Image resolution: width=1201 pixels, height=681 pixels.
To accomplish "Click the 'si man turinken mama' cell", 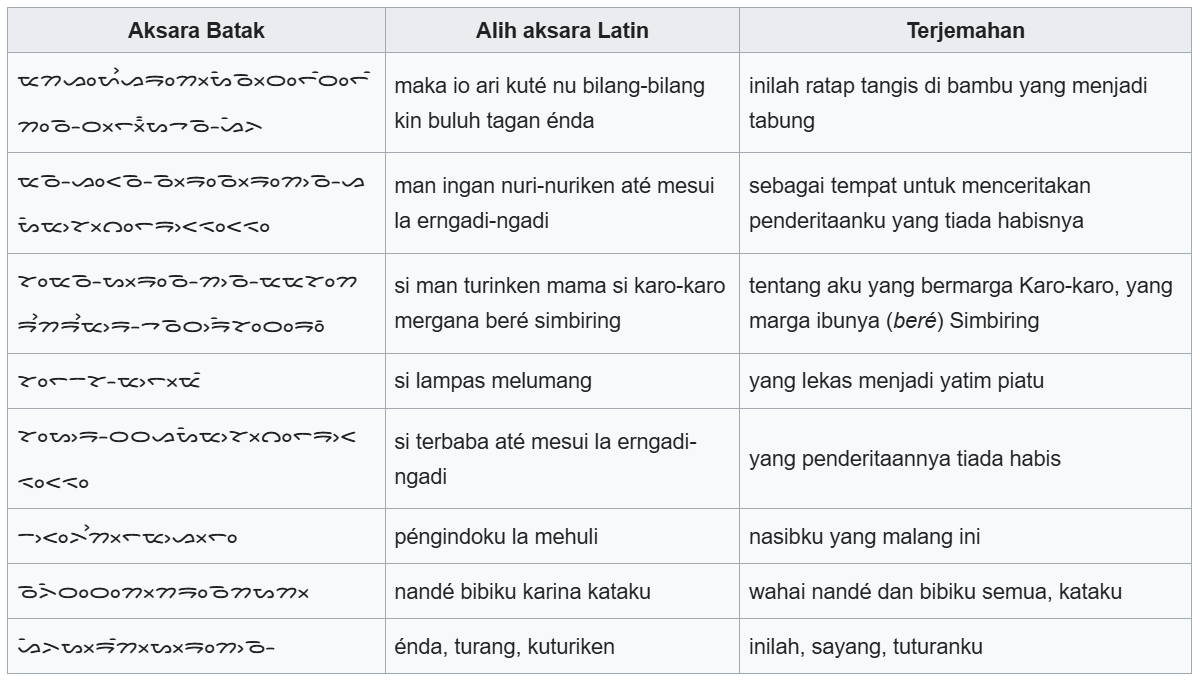I will pyautogui.click(x=559, y=303).
